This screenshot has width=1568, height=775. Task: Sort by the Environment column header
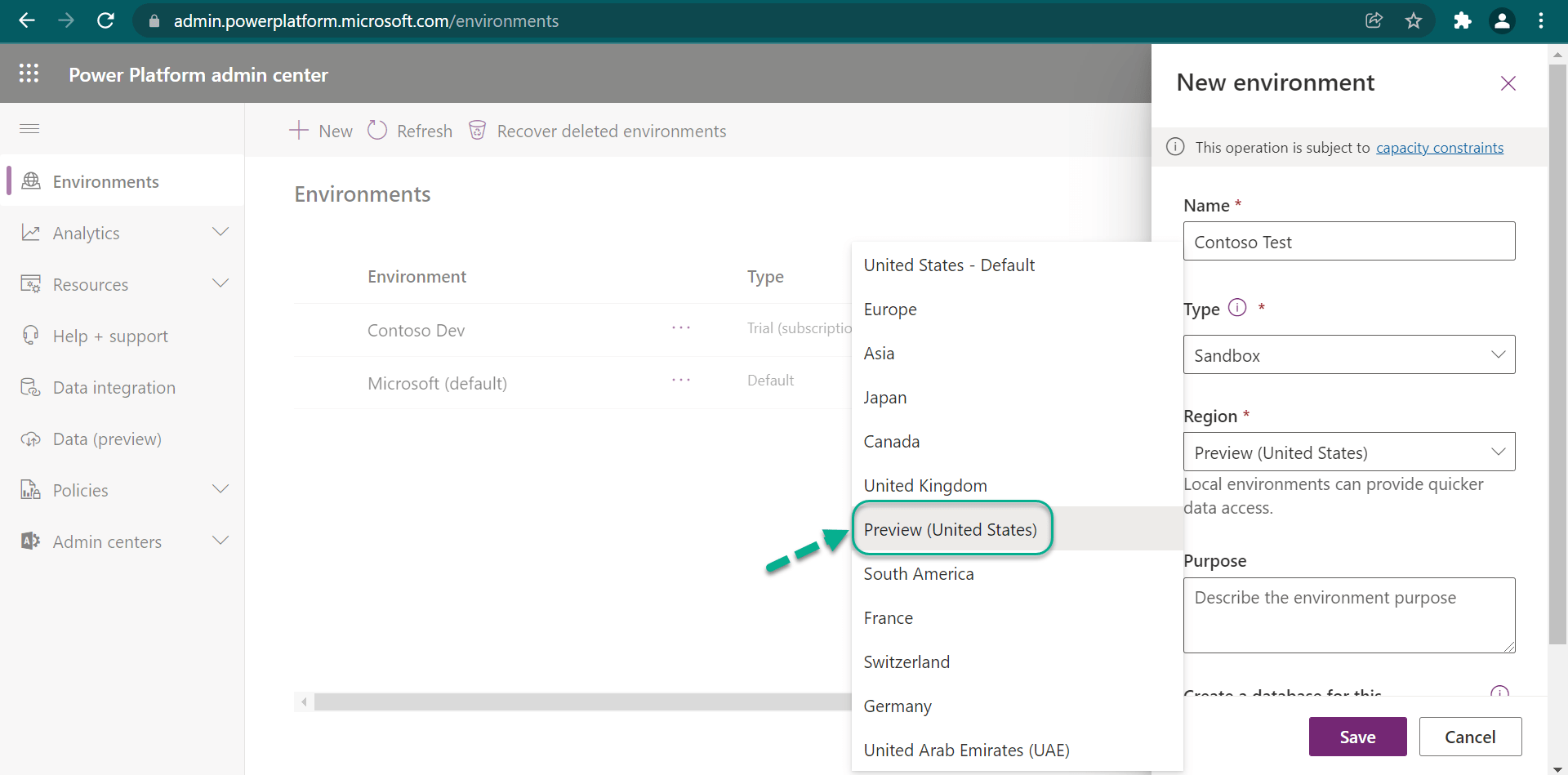[416, 276]
